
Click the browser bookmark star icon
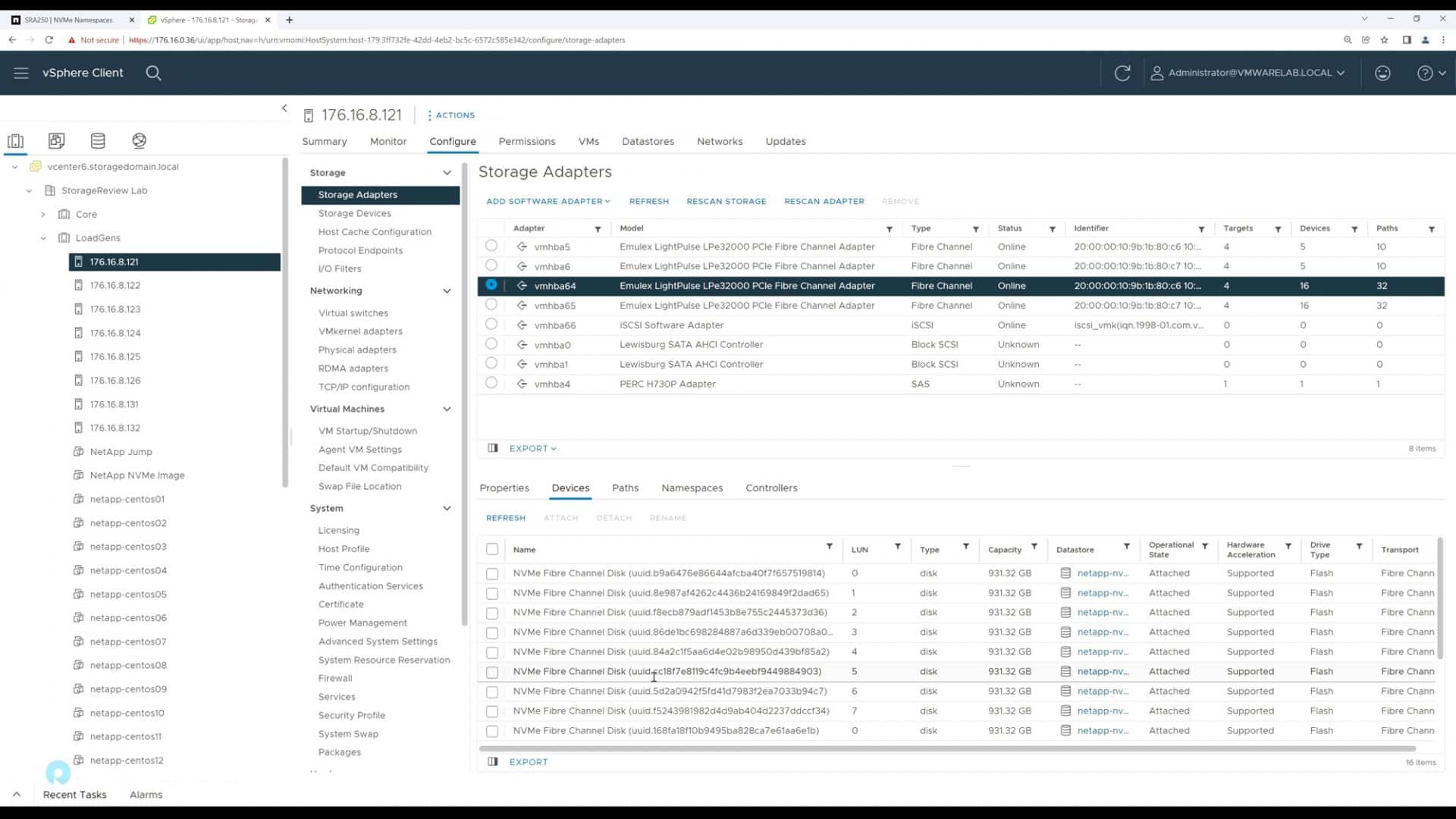[x=1385, y=40]
